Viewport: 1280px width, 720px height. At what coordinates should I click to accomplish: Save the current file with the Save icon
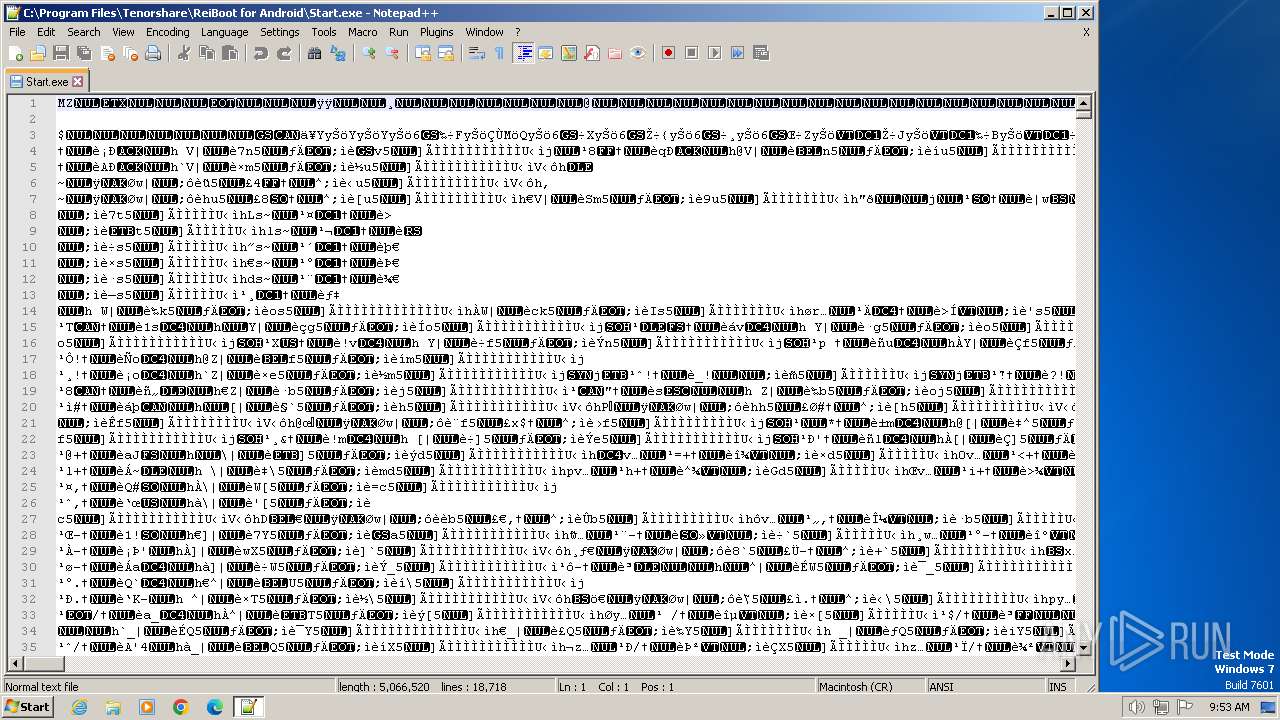(x=60, y=53)
